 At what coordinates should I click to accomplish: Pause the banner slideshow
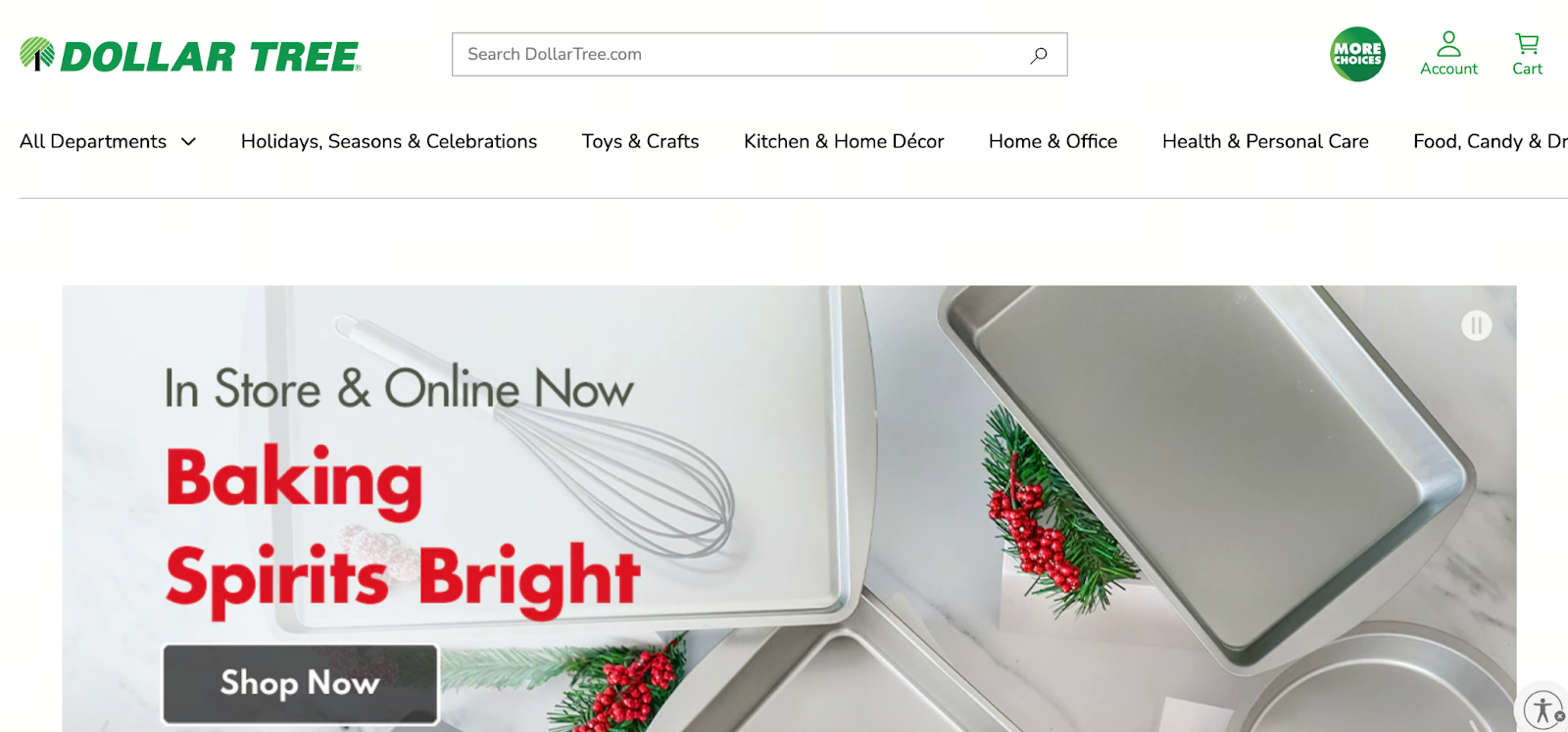[1476, 325]
